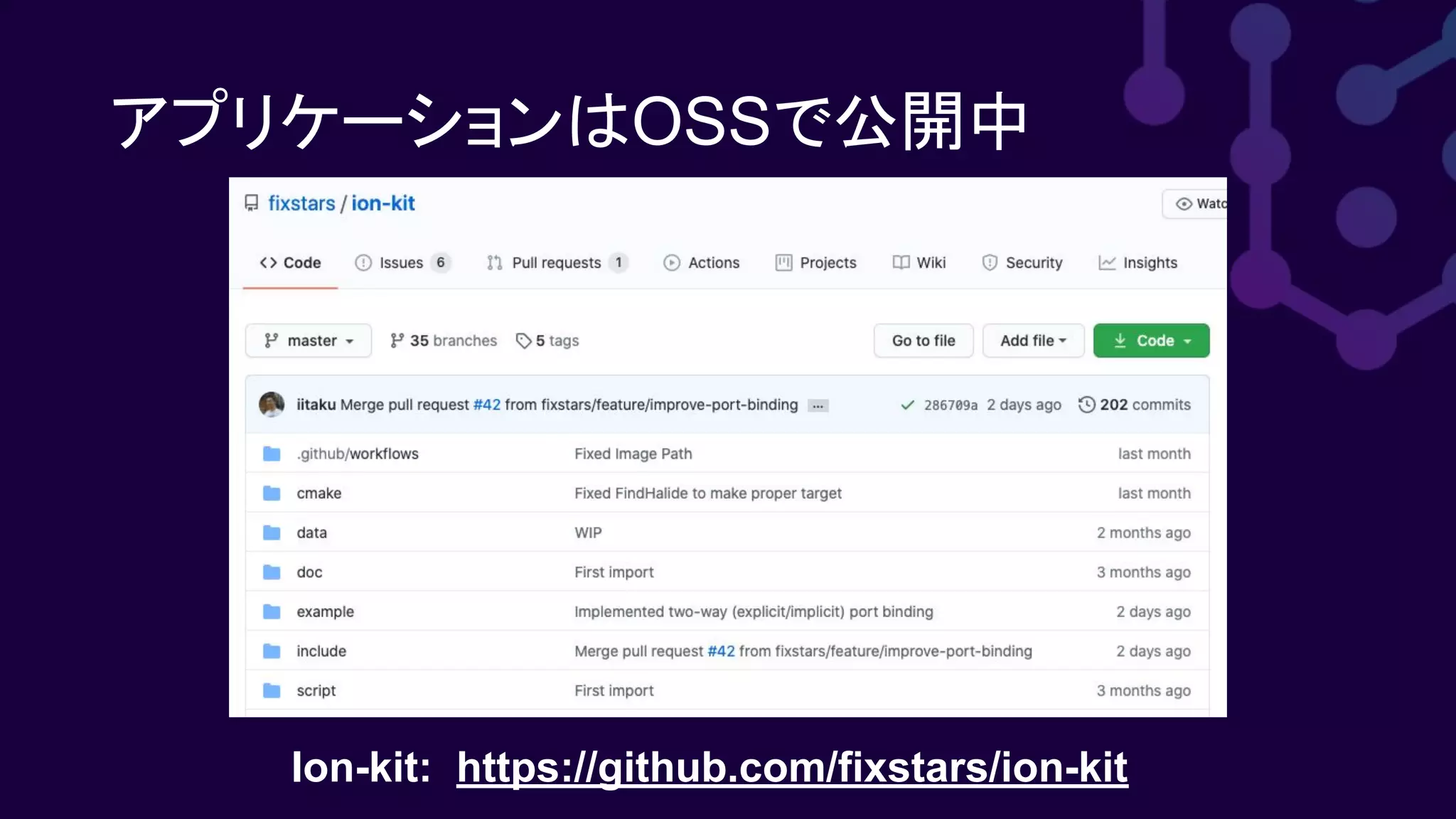The width and height of the screenshot is (1456, 819).
Task: Open the cmake folder
Action: 319,493
